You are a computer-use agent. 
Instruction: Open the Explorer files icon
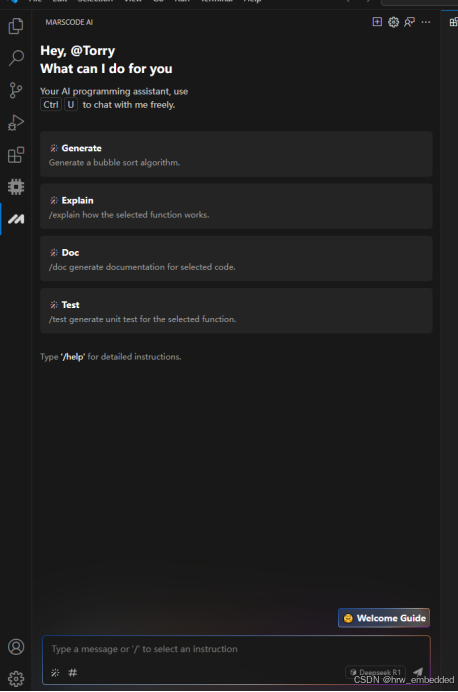tap(16, 26)
